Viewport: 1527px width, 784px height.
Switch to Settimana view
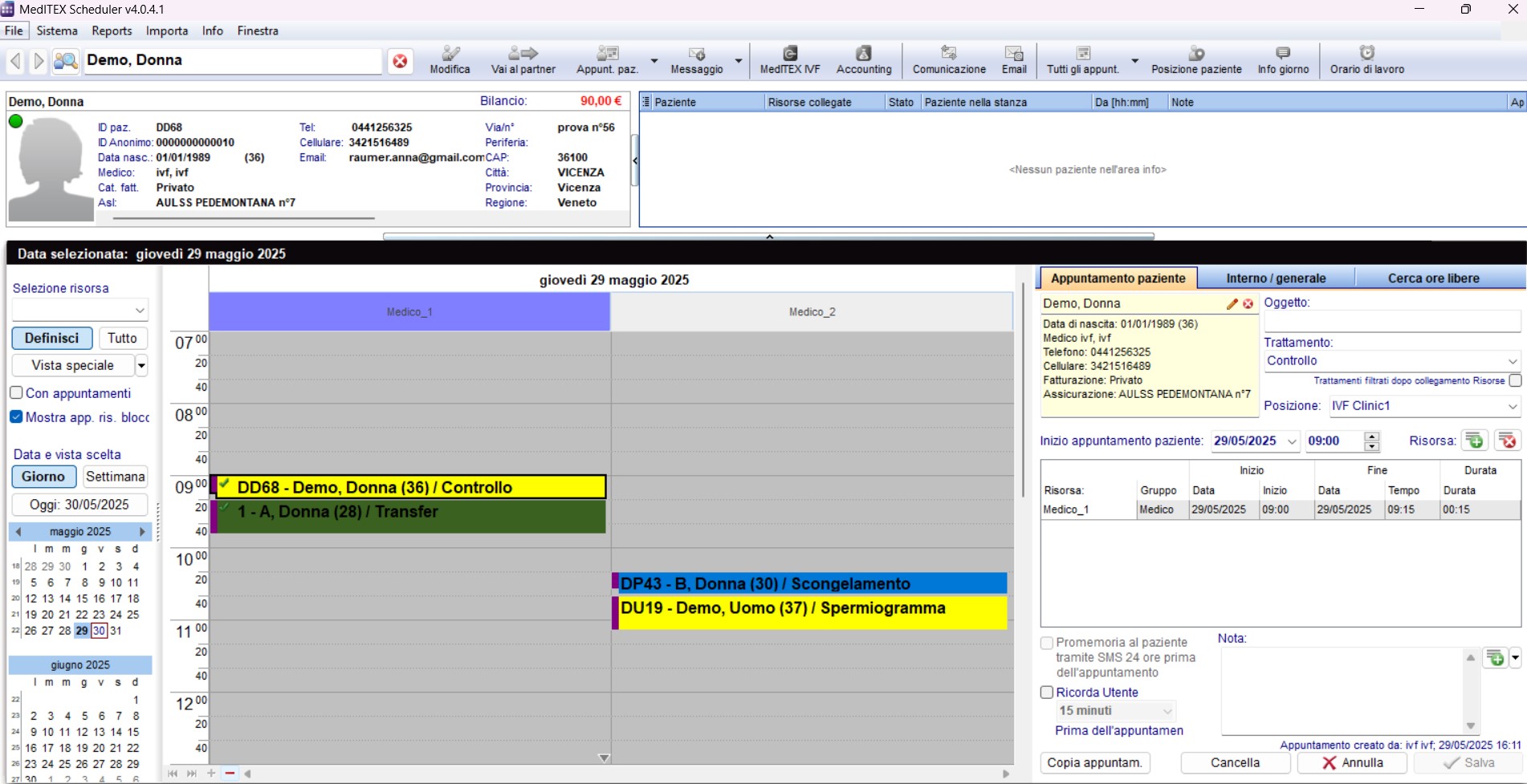pos(115,477)
